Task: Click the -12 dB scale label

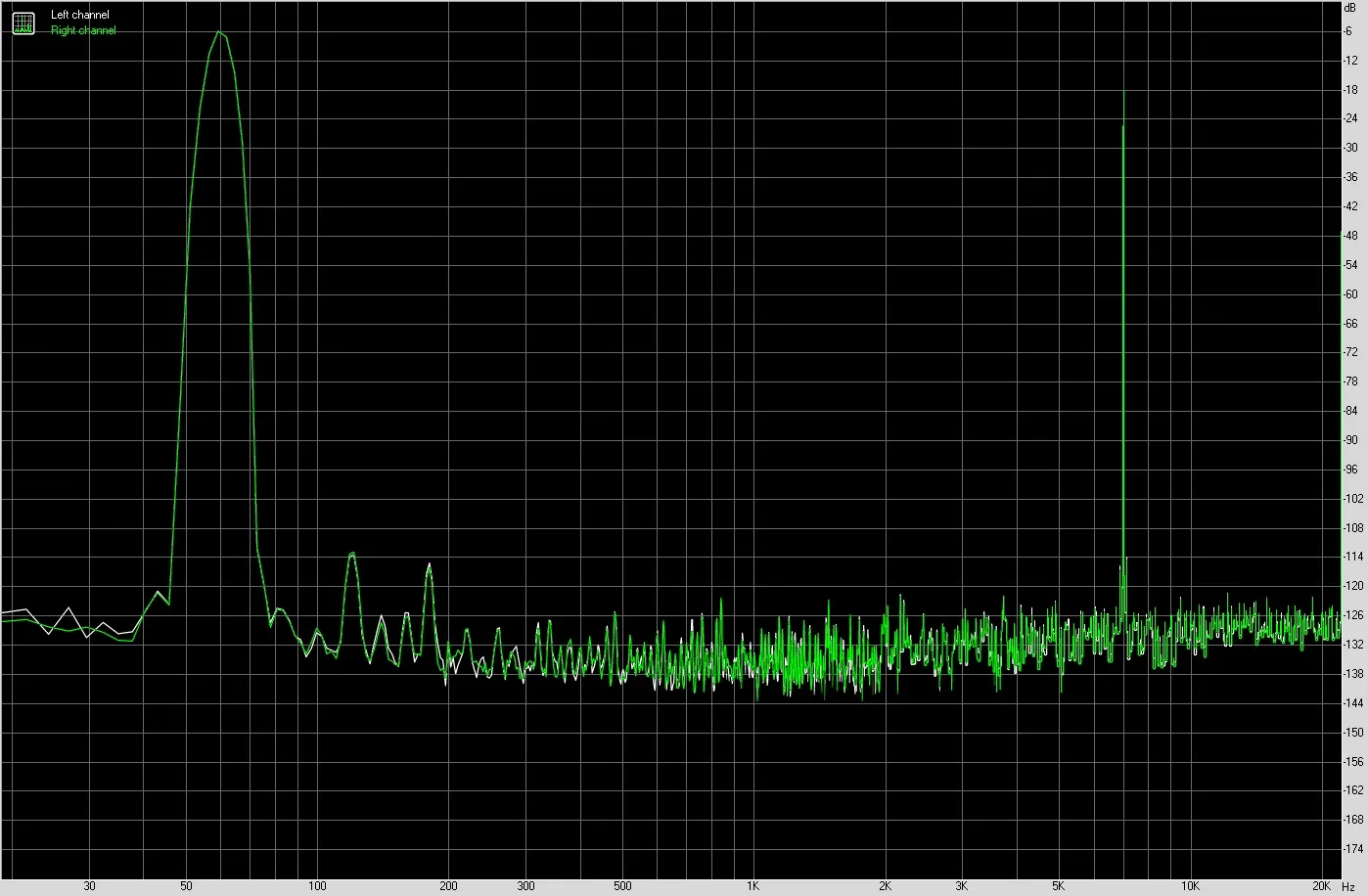Action: pyautogui.click(x=1350, y=61)
